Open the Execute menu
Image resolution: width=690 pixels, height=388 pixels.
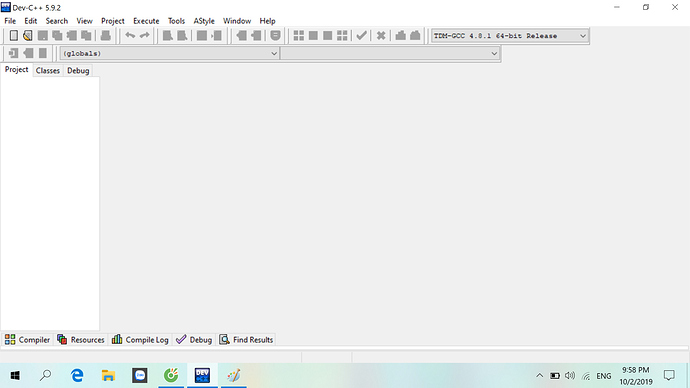(147, 21)
